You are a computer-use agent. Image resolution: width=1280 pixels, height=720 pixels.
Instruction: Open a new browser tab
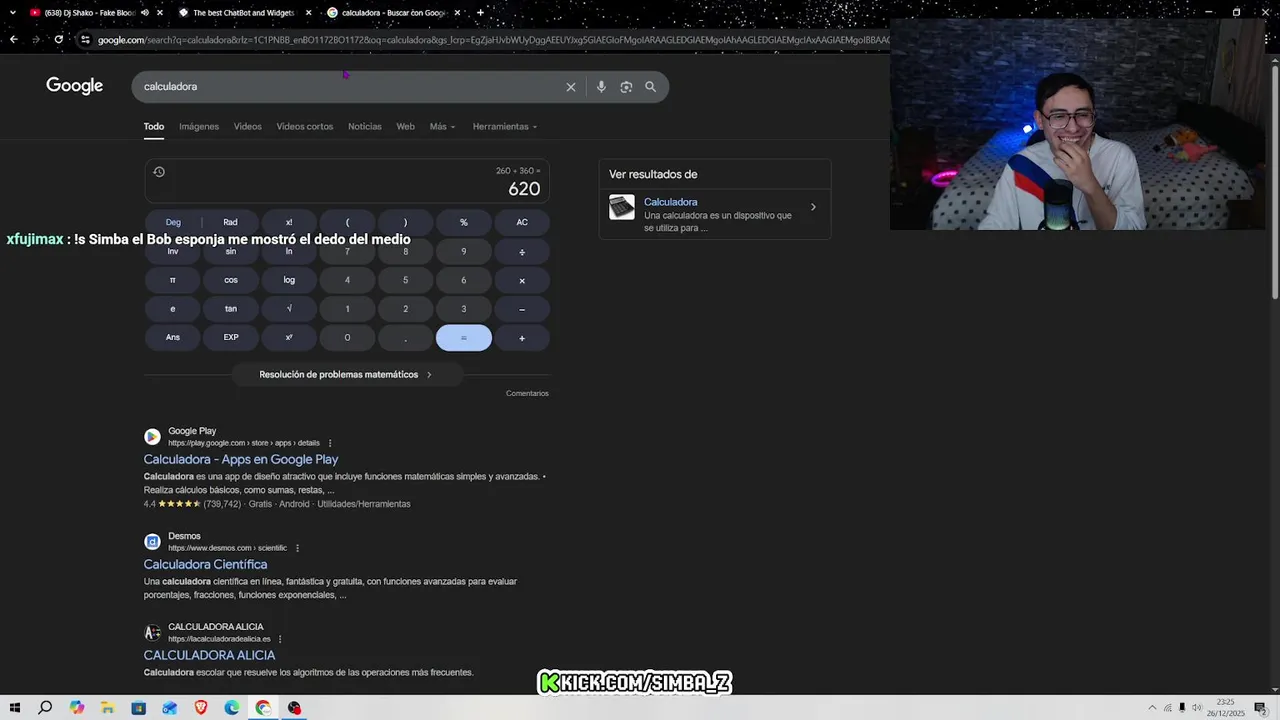tap(480, 13)
